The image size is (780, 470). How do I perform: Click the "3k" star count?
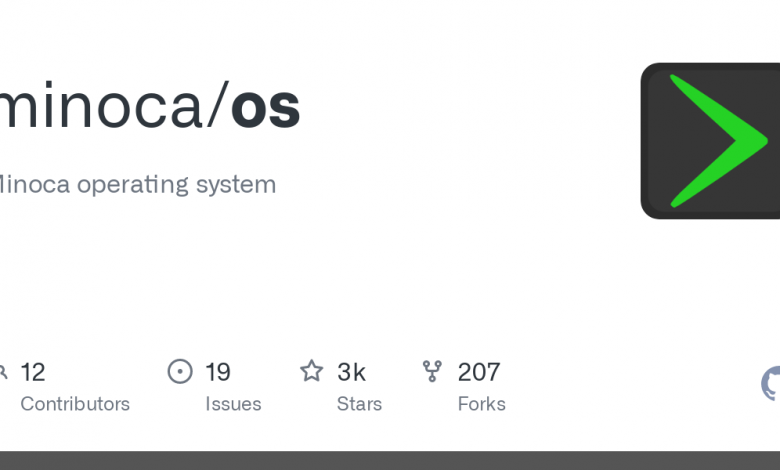click(x=351, y=372)
